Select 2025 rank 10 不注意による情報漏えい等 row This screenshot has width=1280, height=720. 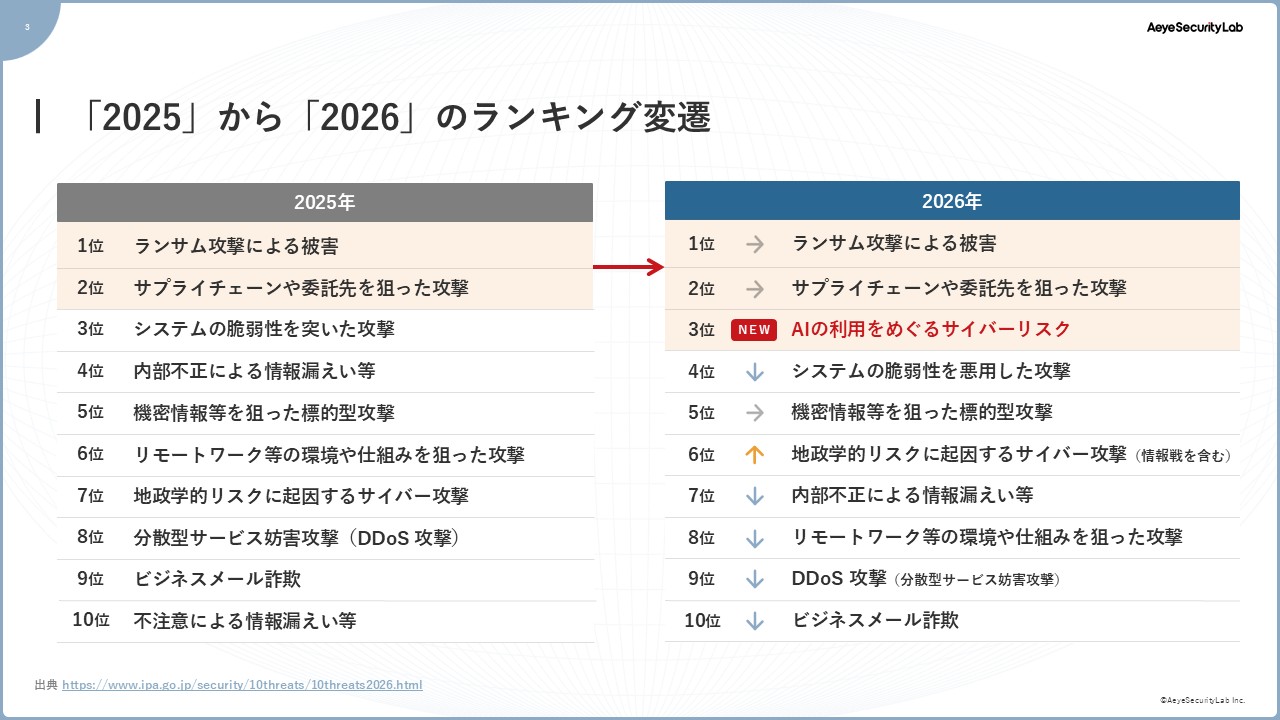pyautogui.click(x=325, y=621)
